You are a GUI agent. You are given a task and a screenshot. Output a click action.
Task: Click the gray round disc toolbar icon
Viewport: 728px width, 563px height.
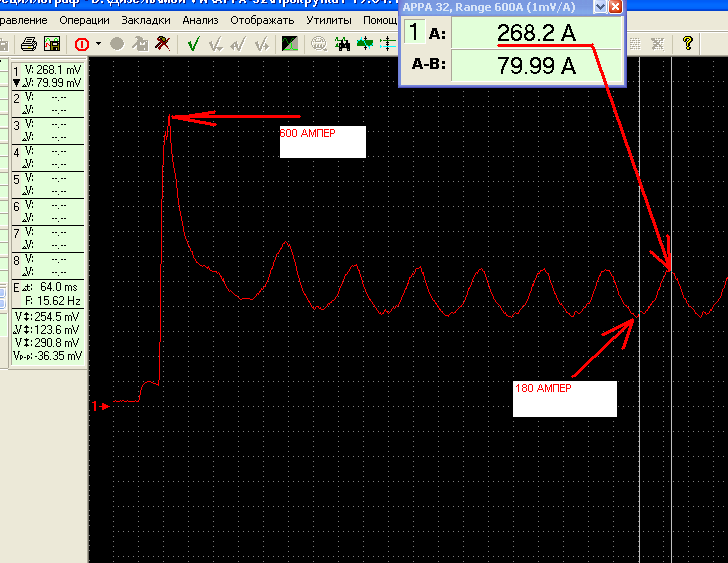click(117, 44)
